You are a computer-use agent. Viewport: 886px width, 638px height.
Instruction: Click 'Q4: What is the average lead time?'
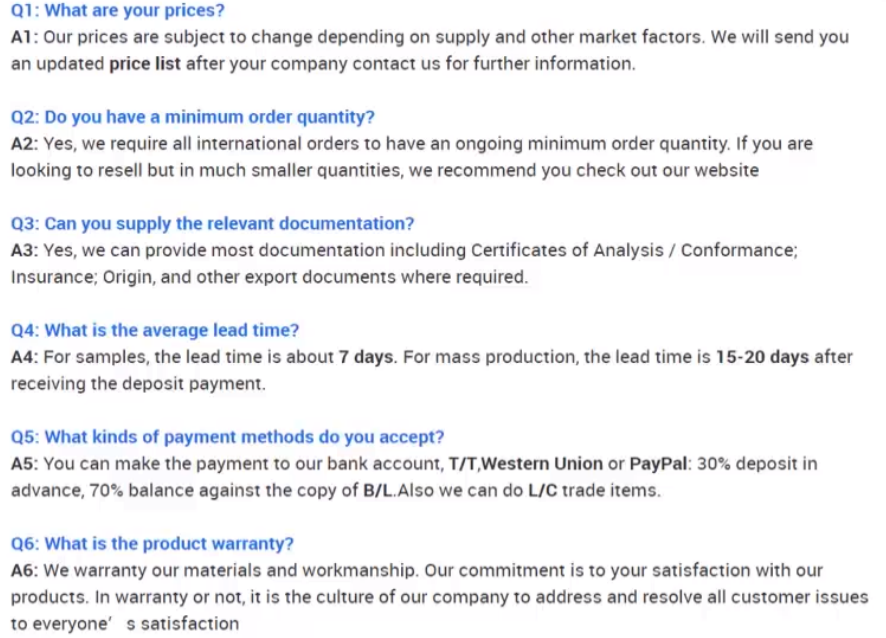click(155, 330)
